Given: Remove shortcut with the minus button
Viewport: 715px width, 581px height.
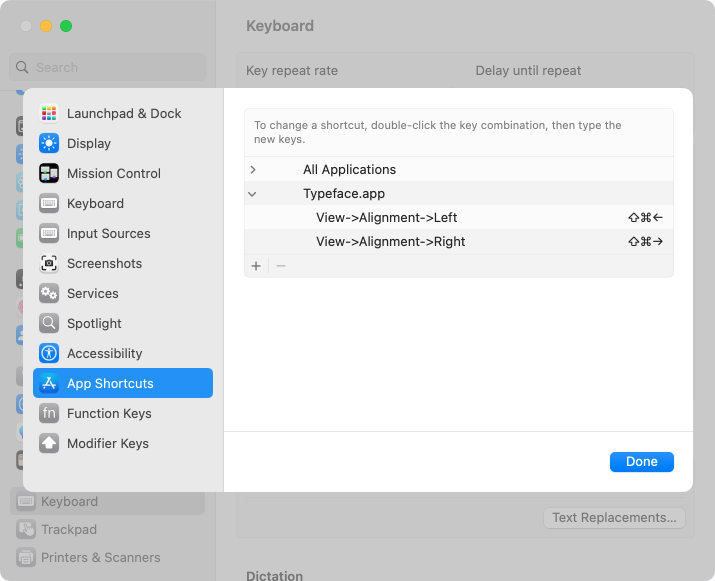Looking at the screenshot, I should (x=281, y=265).
